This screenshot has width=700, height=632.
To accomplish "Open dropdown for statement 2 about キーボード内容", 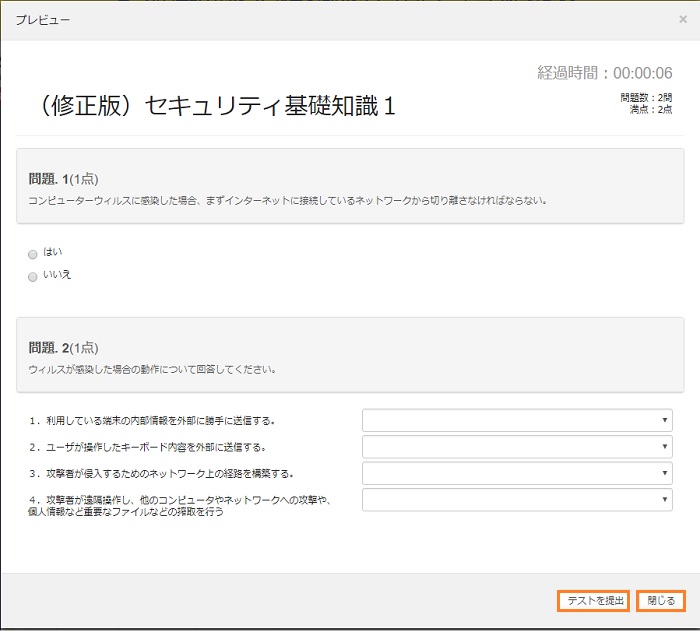I will pyautogui.click(x=517, y=447).
